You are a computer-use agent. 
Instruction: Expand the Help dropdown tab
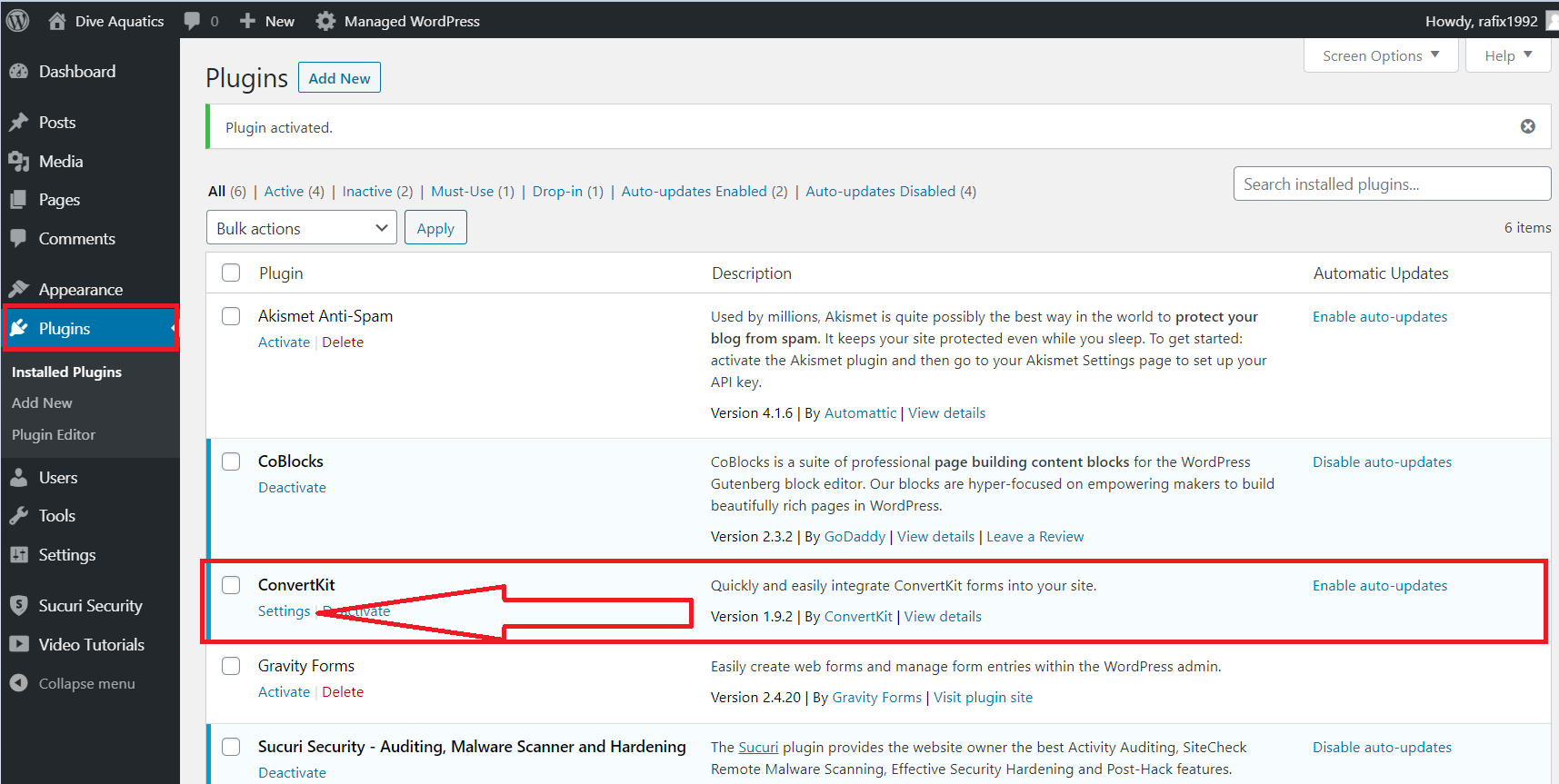1508,55
